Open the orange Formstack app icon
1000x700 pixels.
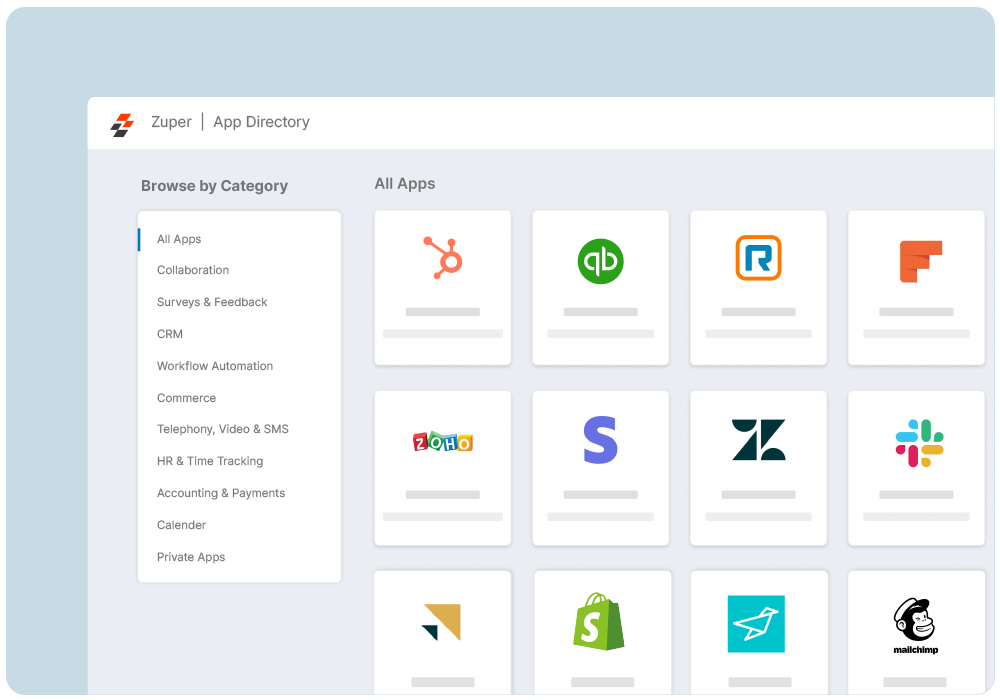(920, 261)
